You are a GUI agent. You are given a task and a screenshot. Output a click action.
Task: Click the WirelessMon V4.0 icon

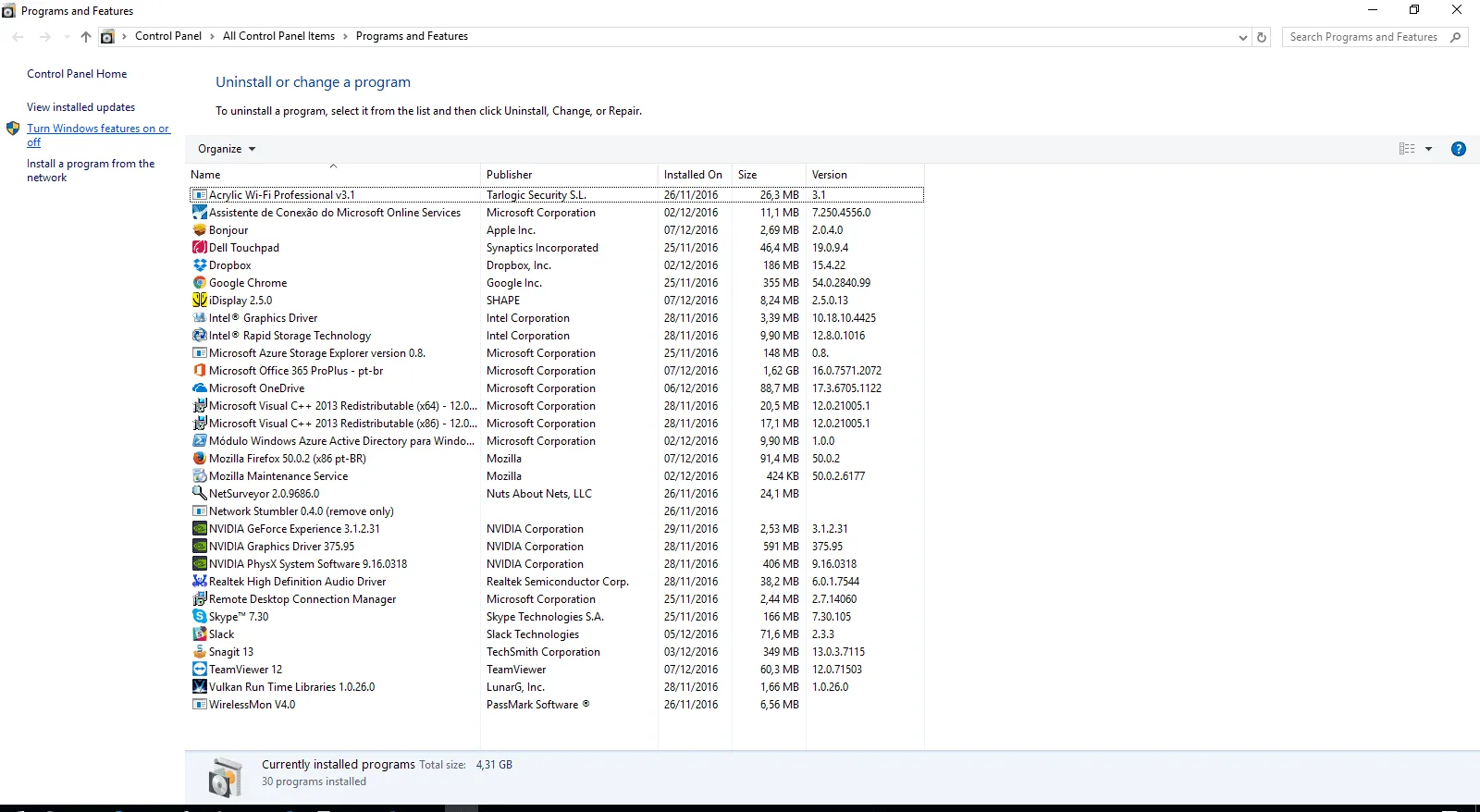pos(199,705)
